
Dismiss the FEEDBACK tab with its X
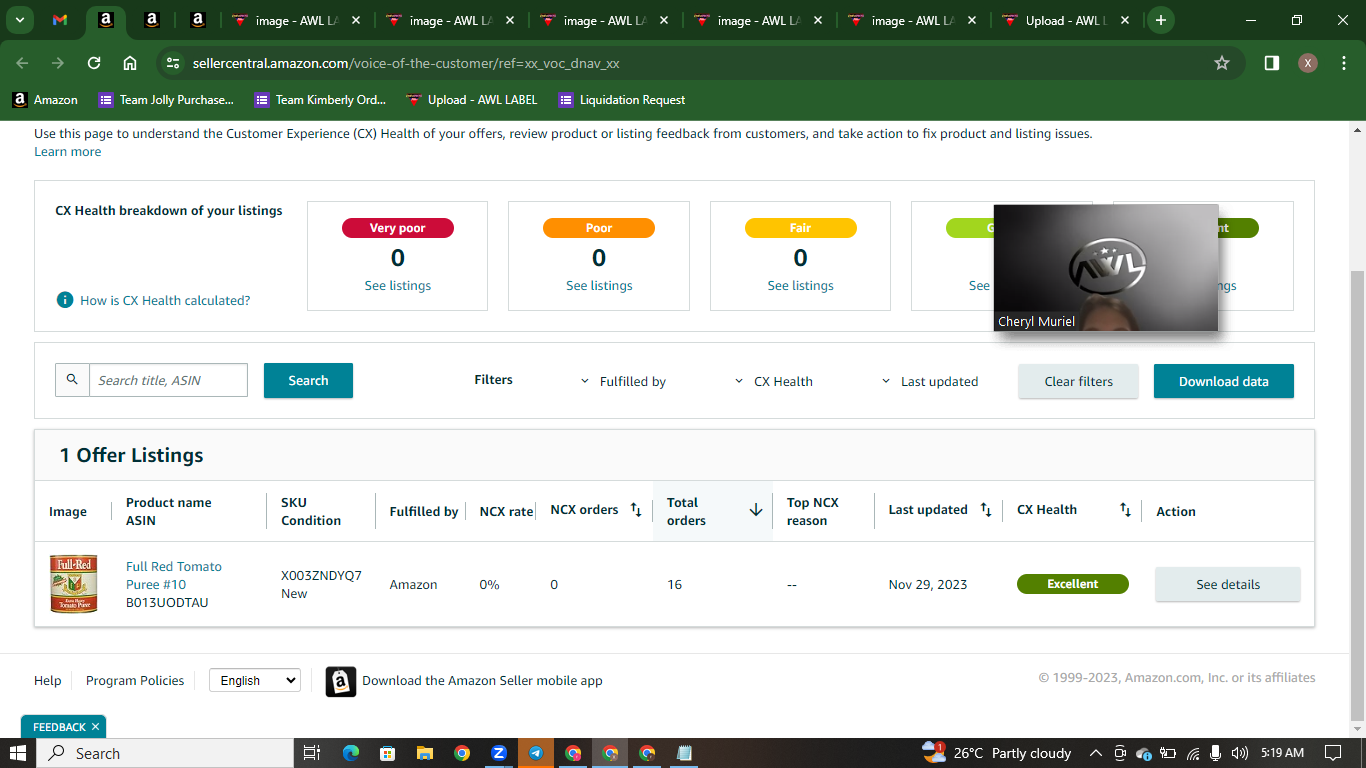95,727
